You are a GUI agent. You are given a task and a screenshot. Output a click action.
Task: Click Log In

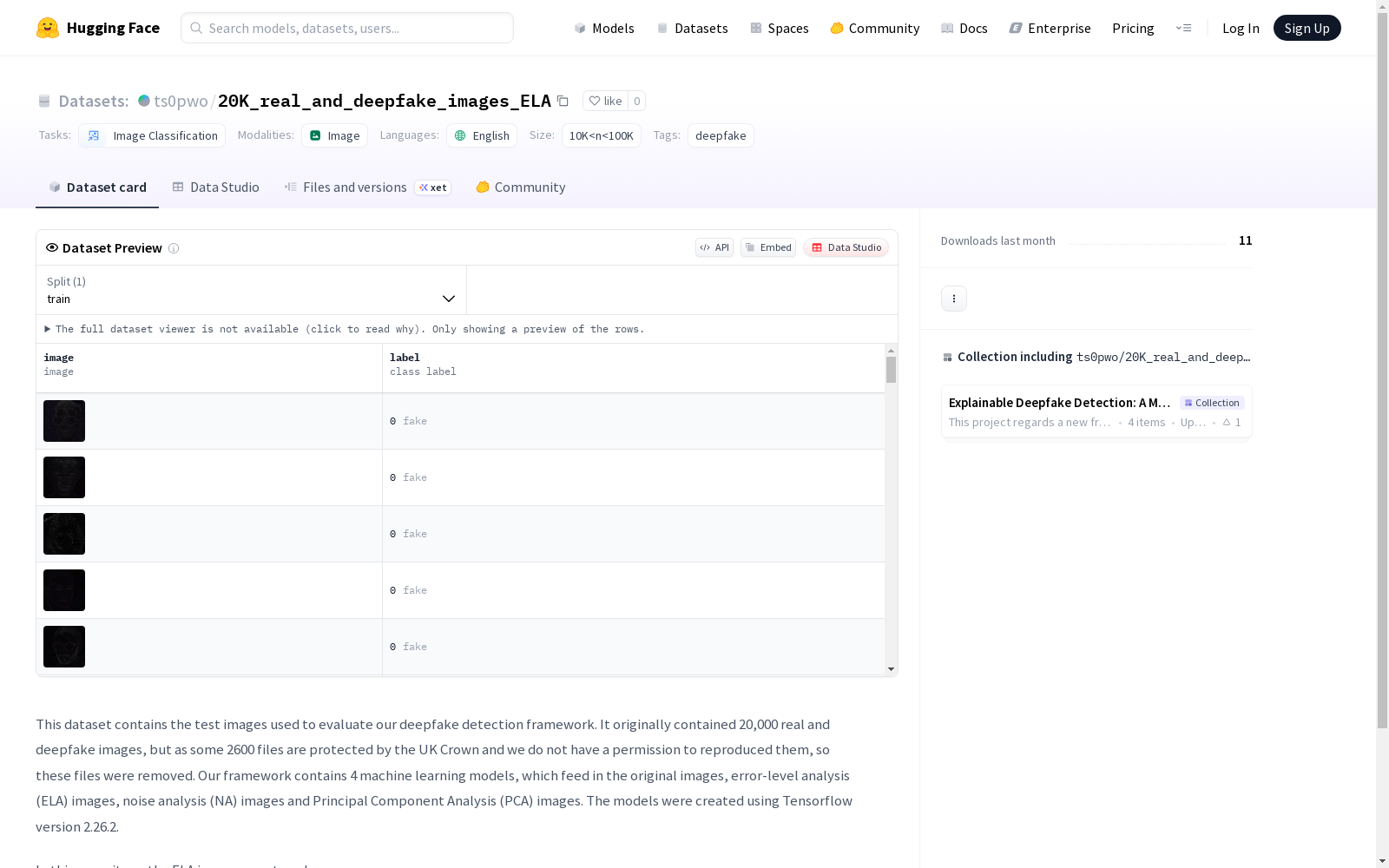coord(1241,28)
